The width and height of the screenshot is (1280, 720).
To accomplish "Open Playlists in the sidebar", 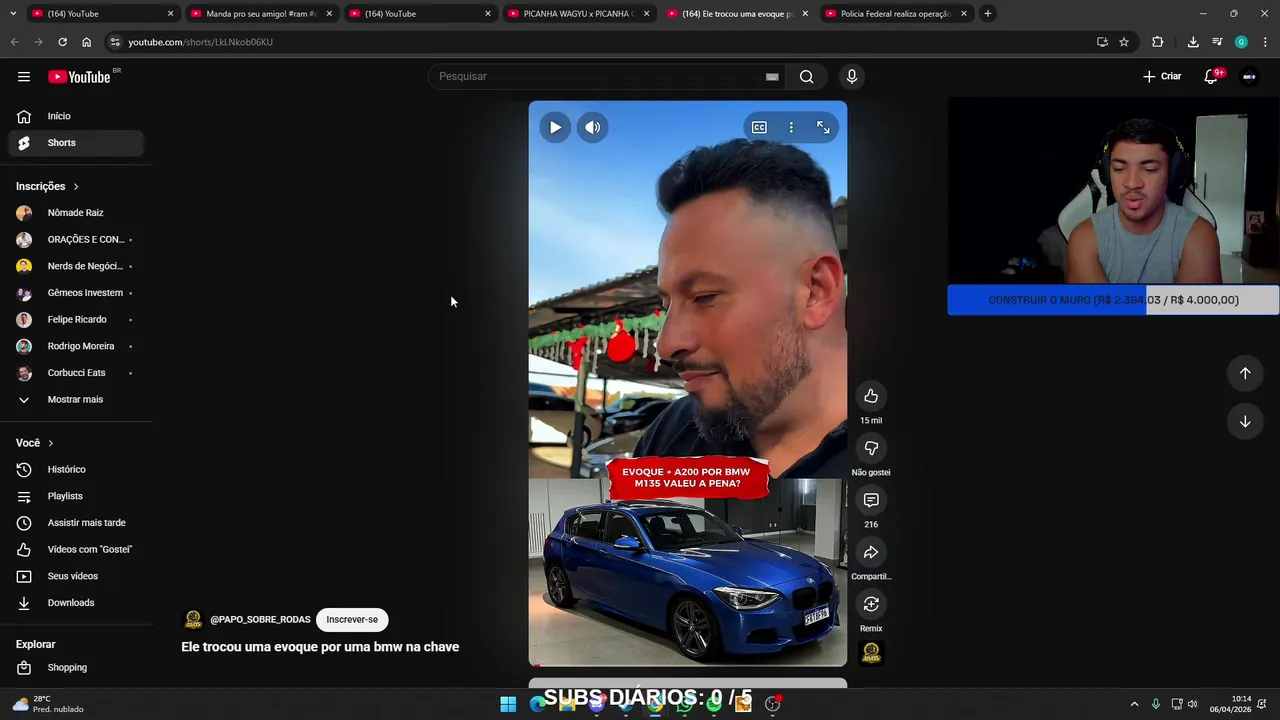I will pyautogui.click(x=76, y=496).
